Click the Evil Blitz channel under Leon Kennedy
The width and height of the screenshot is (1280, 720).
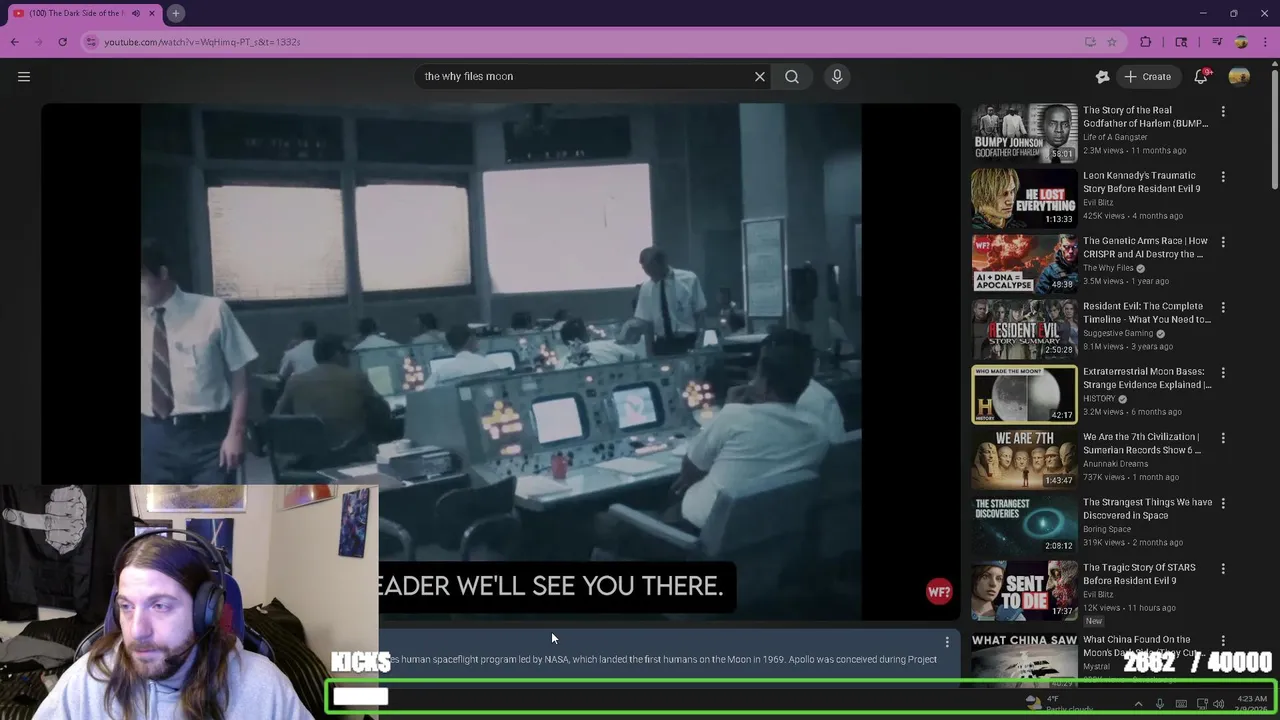coord(1097,202)
